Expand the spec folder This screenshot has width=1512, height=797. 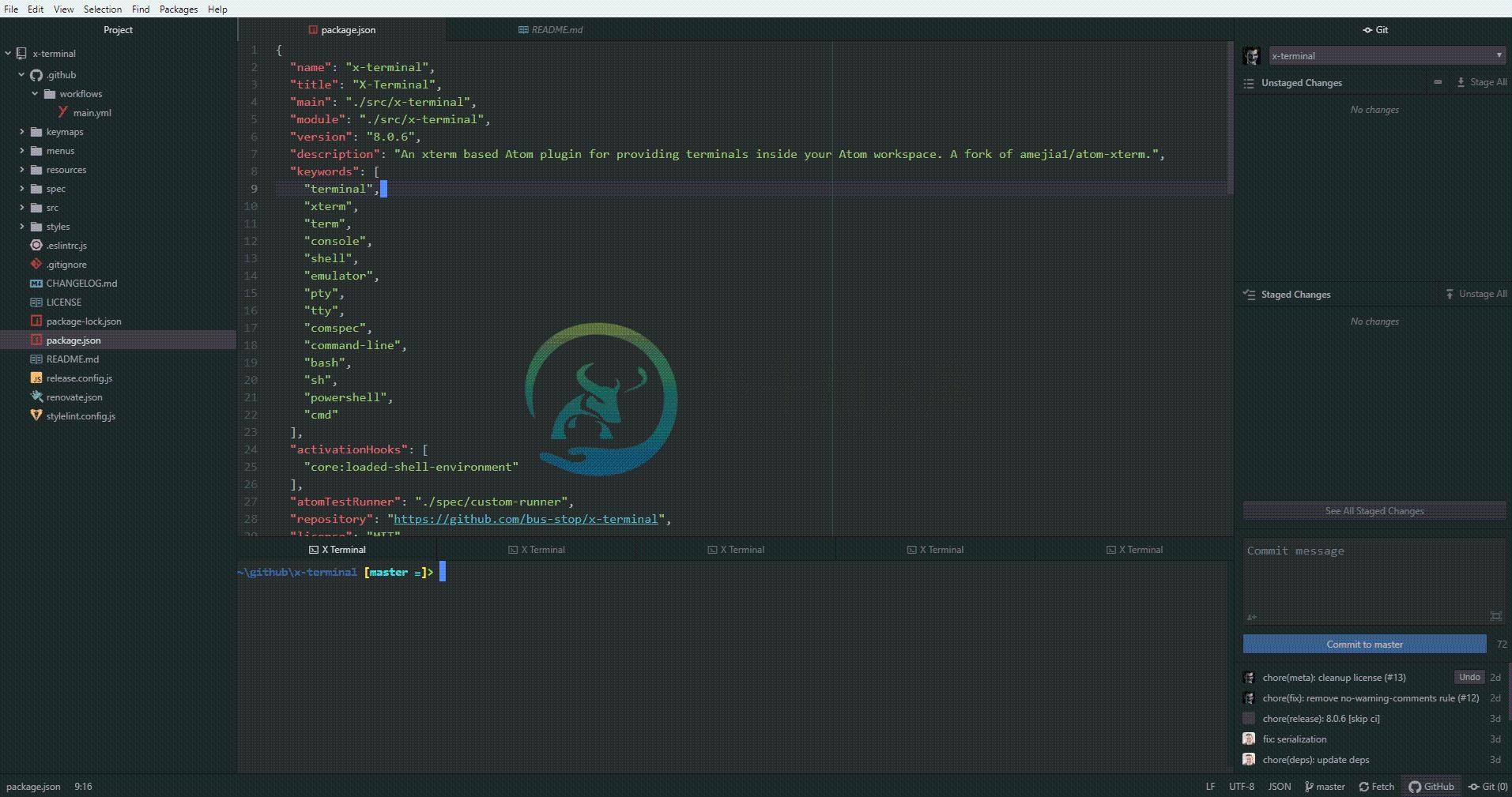pyautogui.click(x=21, y=189)
